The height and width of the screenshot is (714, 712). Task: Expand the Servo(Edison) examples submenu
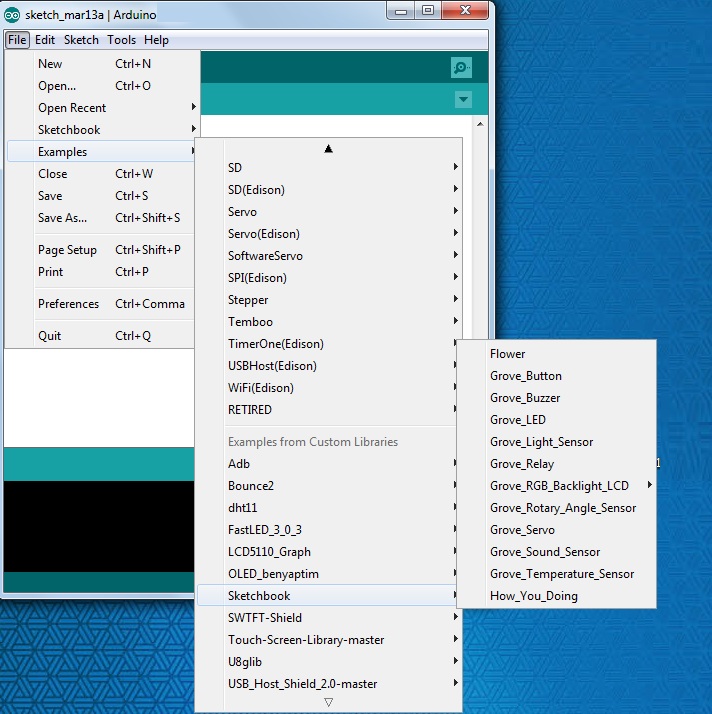(329, 234)
